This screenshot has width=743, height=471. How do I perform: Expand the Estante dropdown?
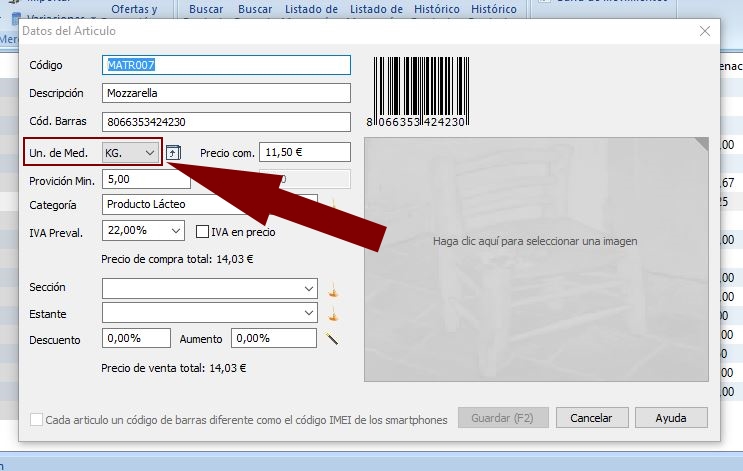[x=209, y=313]
